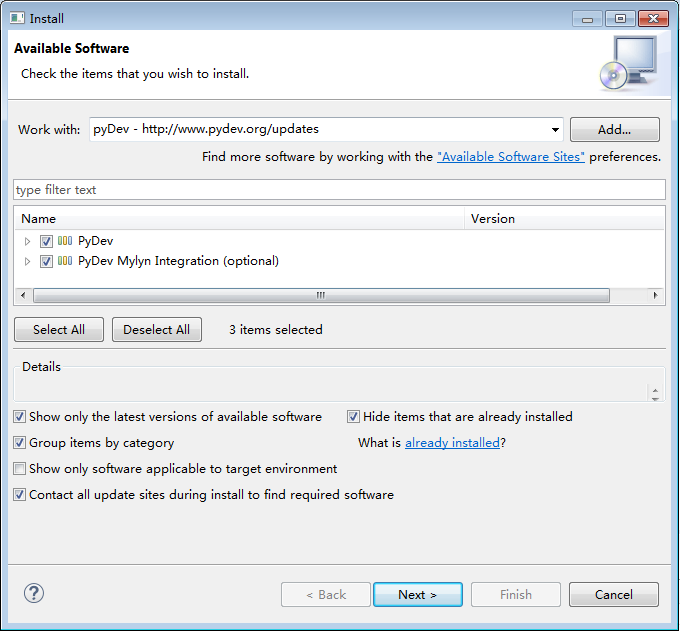Screen dimensions: 680x631
Task: Click the type filter text field
Action: 339,190
